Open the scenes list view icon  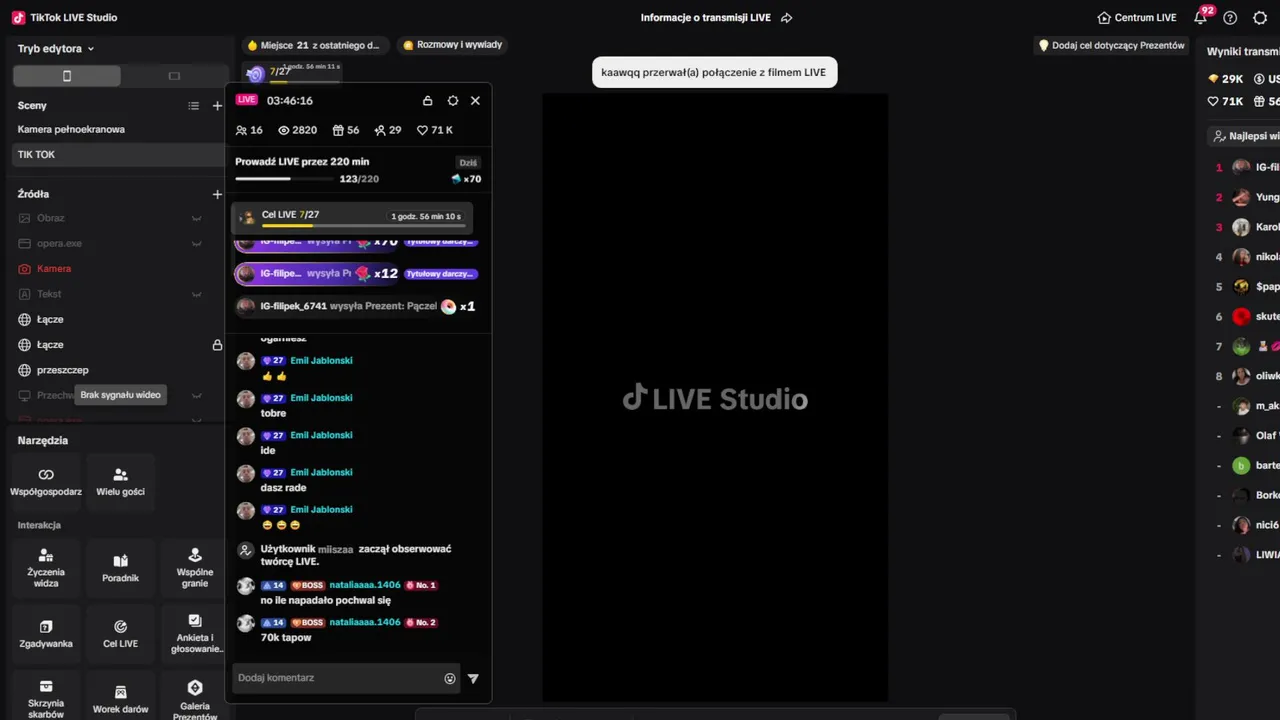tap(194, 106)
